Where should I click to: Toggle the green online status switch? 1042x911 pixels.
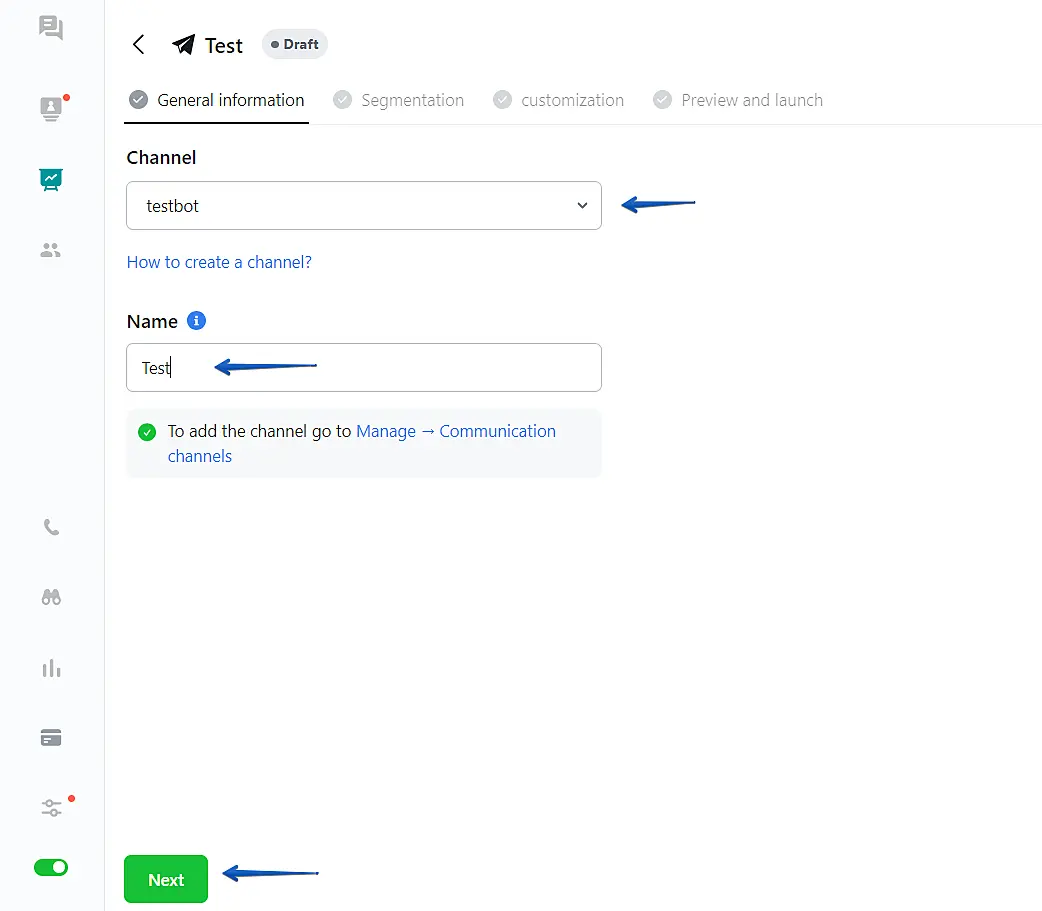click(x=51, y=867)
